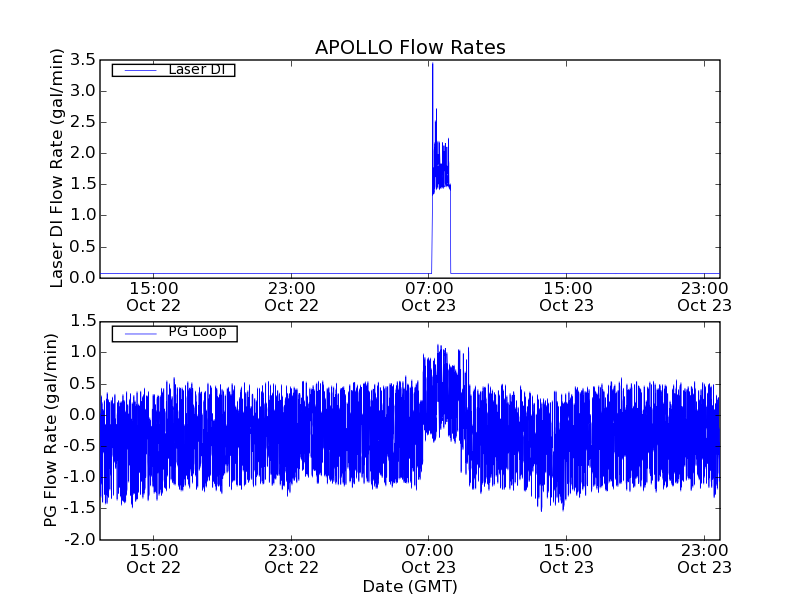
Task: Click "15:00 Oct 23" under the PG Loop plot
Action: (567, 559)
